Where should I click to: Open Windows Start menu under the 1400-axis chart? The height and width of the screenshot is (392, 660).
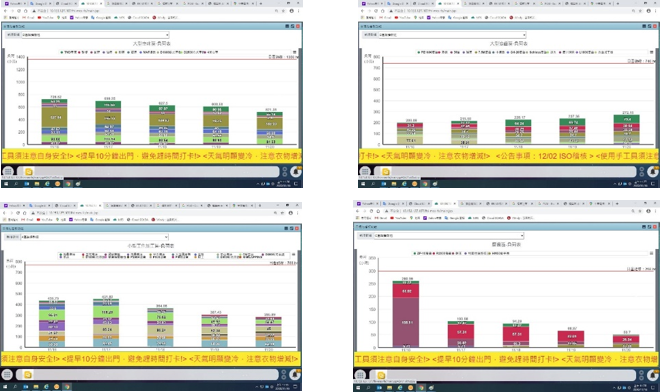pos(6,184)
